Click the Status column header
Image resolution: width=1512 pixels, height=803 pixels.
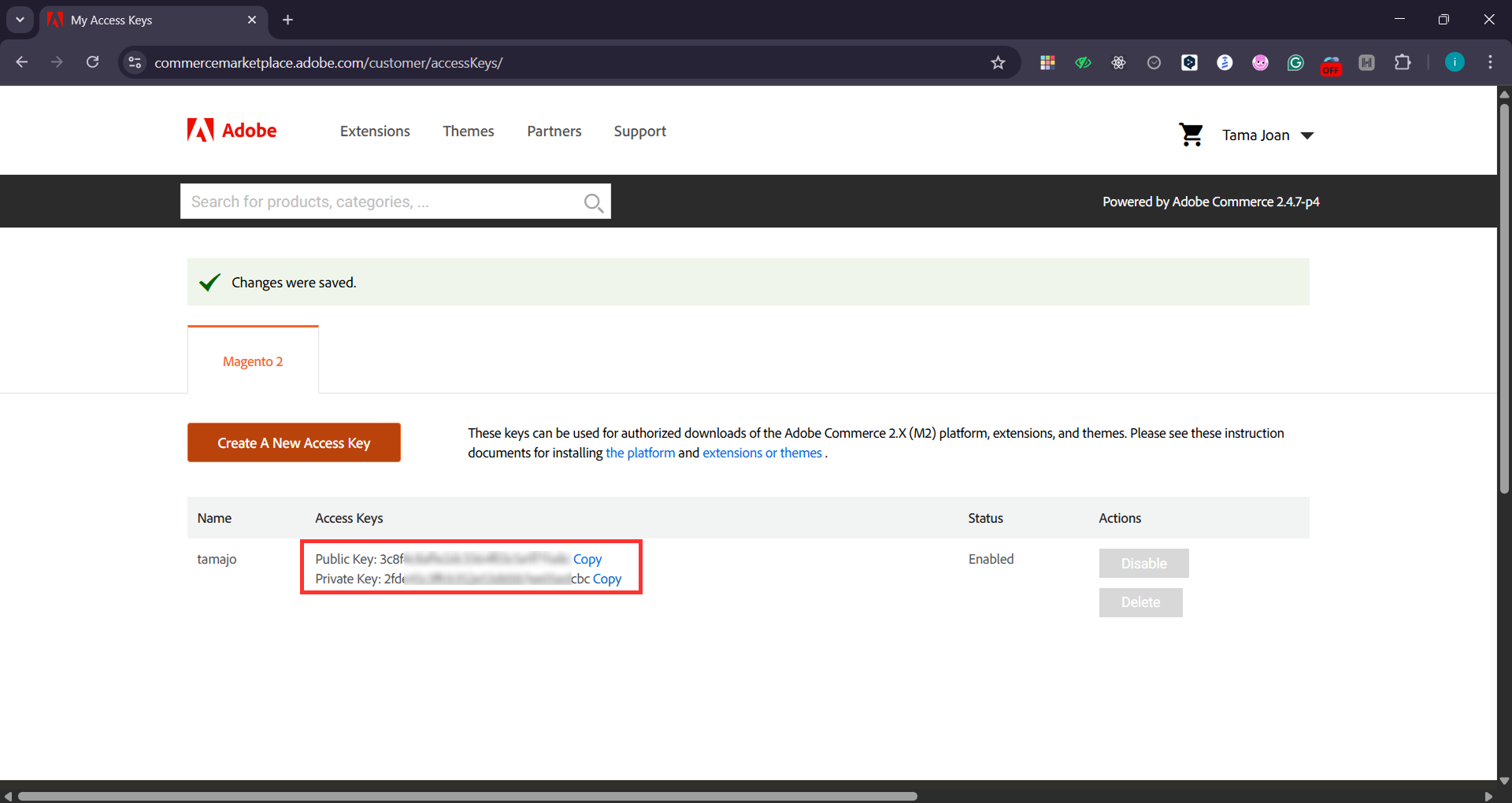coord(986,518)
